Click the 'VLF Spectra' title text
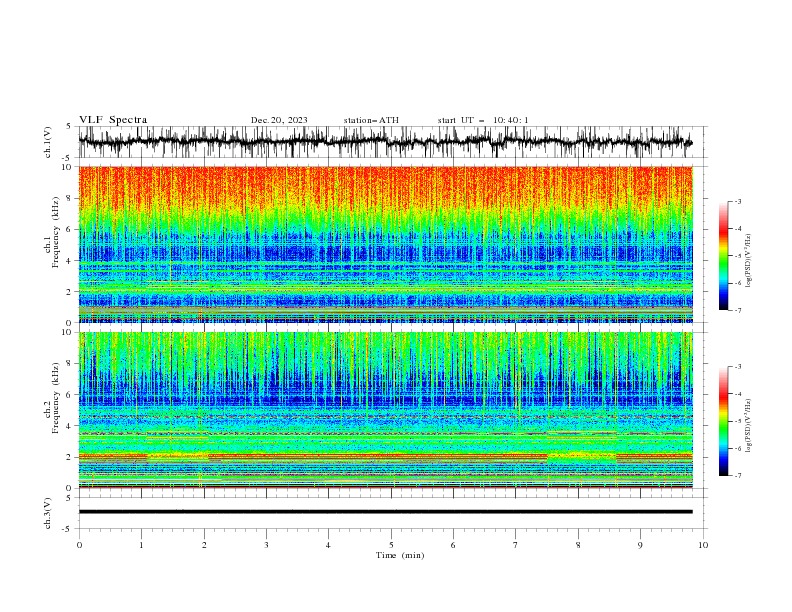The height and width of the screenshot is (612, 792). [x=113, y=120]
